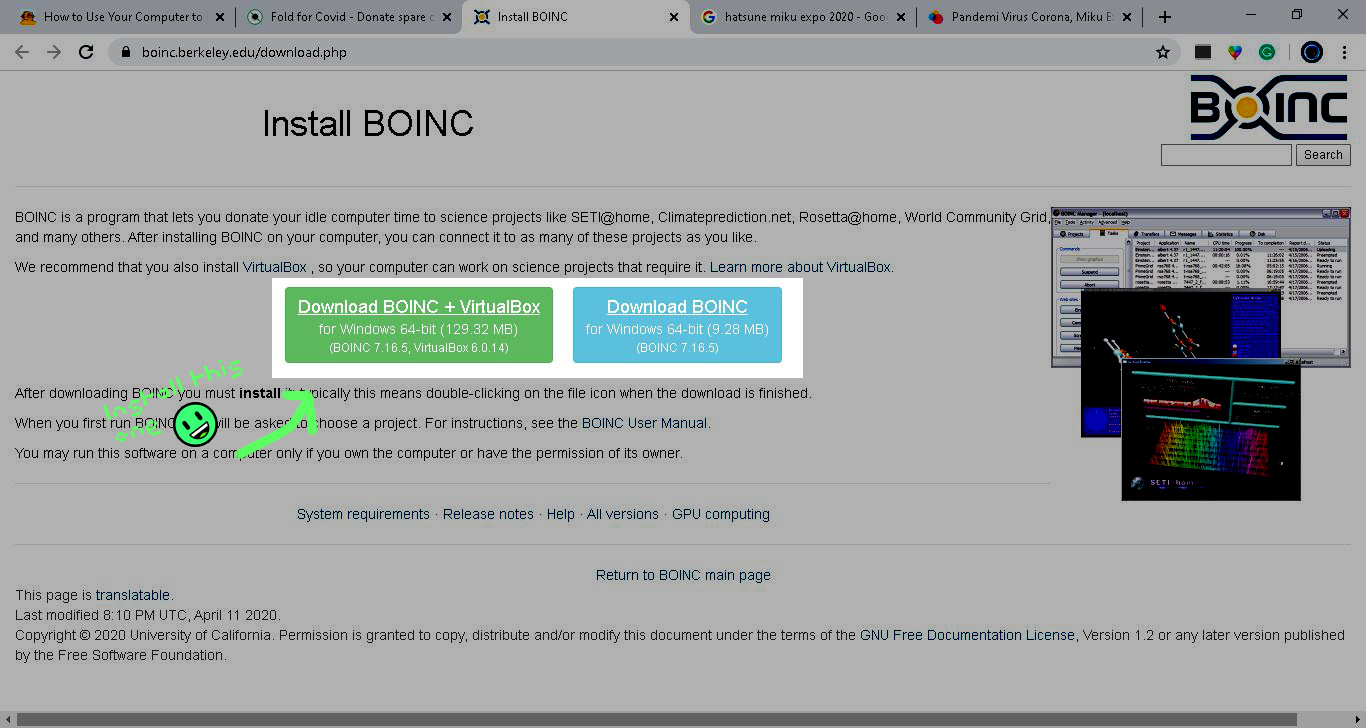Open the Chrome three-dot menu
Screen dimensions: 1366x728
pyautogui.click(x=1344, y=52)
